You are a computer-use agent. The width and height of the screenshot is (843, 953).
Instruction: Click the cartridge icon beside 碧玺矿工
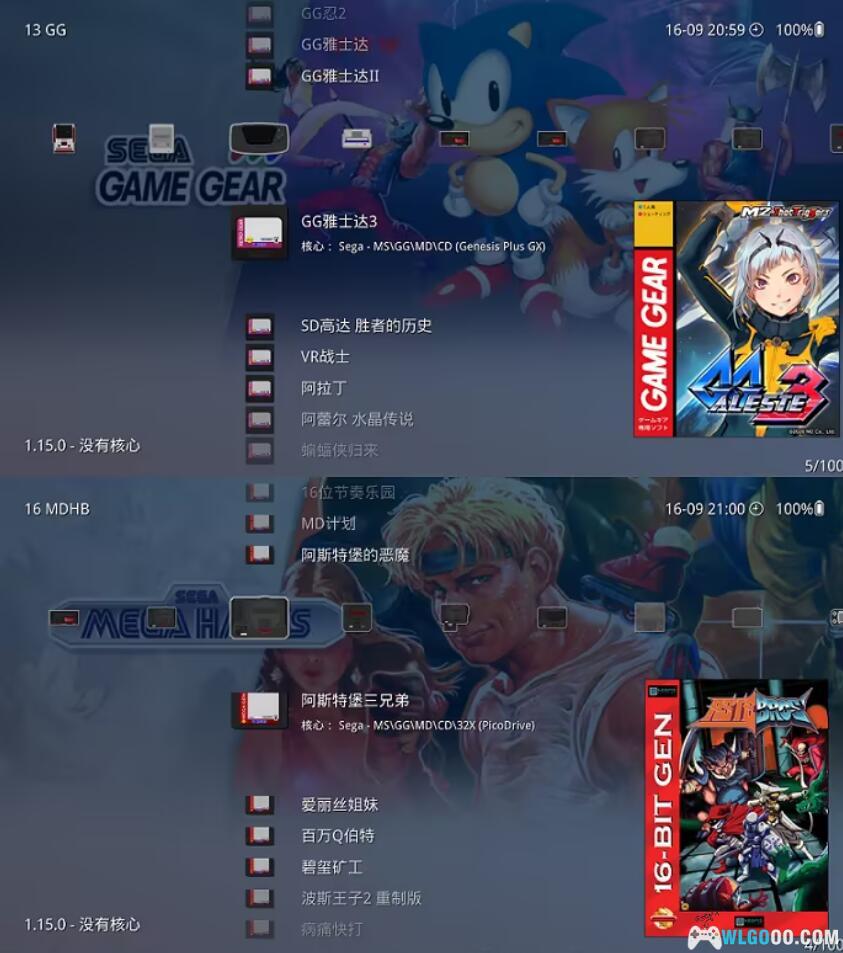click(x=260, y=867)
